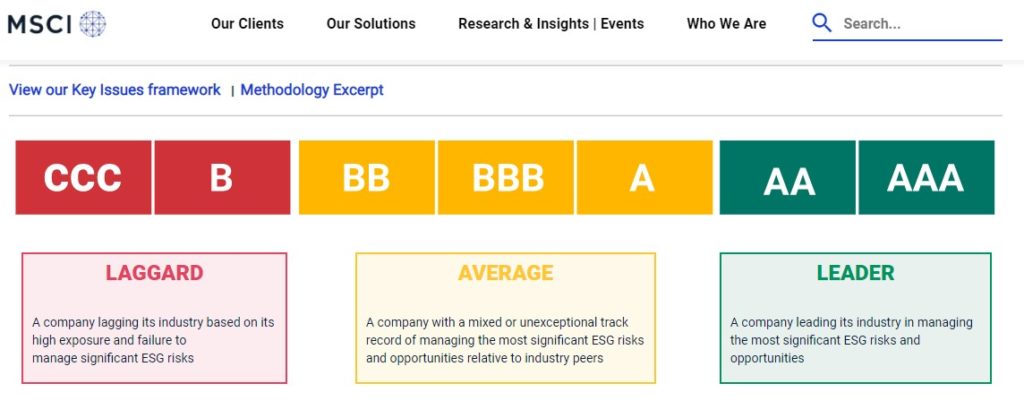Click the red B rating tile
This screenshot has height=409, width=1024.
[222, 177]
